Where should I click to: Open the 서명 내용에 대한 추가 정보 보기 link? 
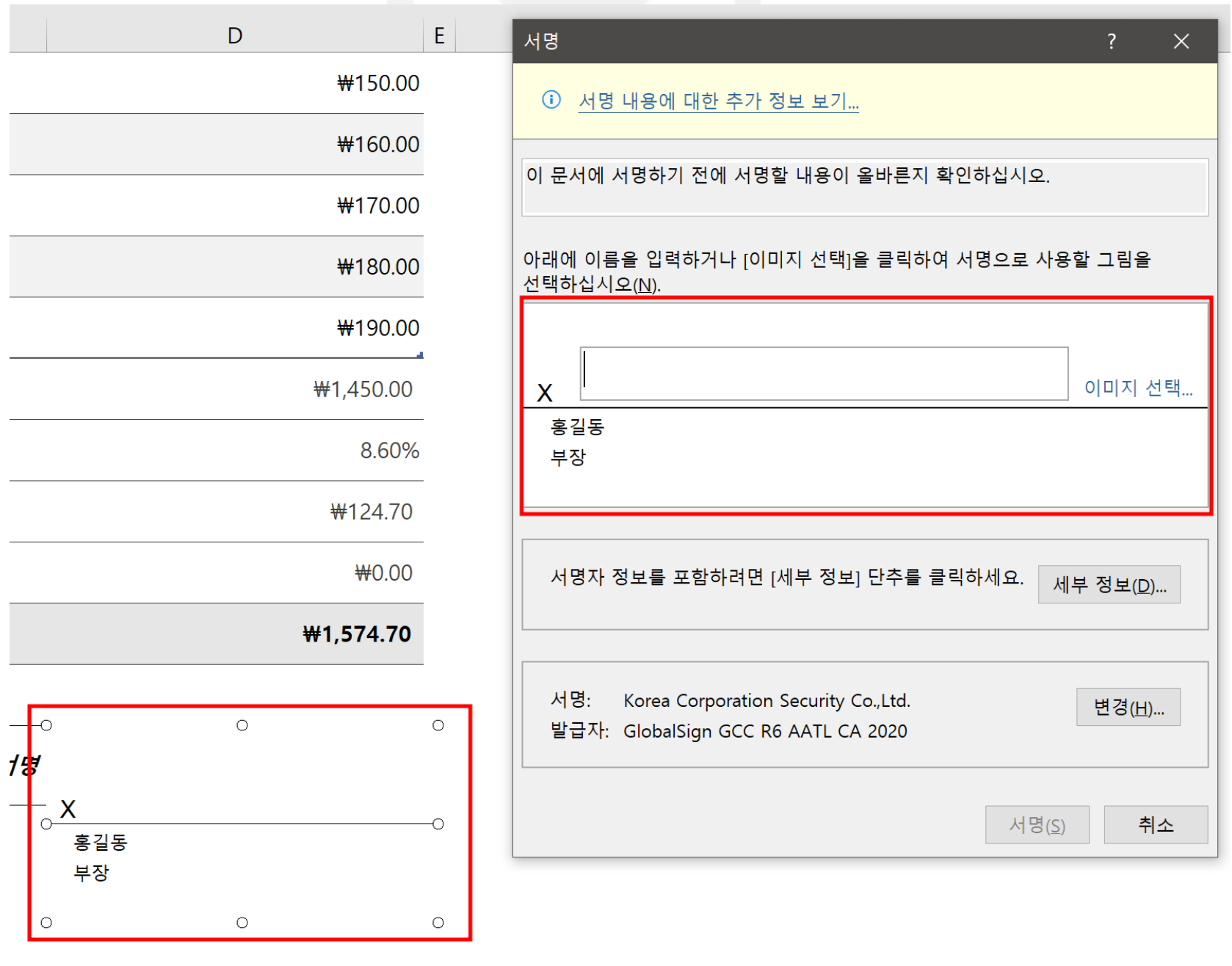(x=718, y=101)
